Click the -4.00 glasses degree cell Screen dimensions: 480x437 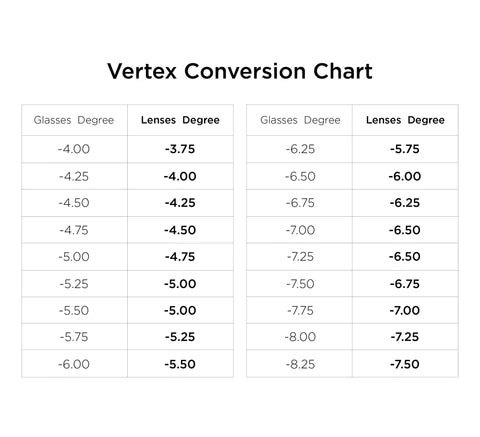click(x=74, y=149)
